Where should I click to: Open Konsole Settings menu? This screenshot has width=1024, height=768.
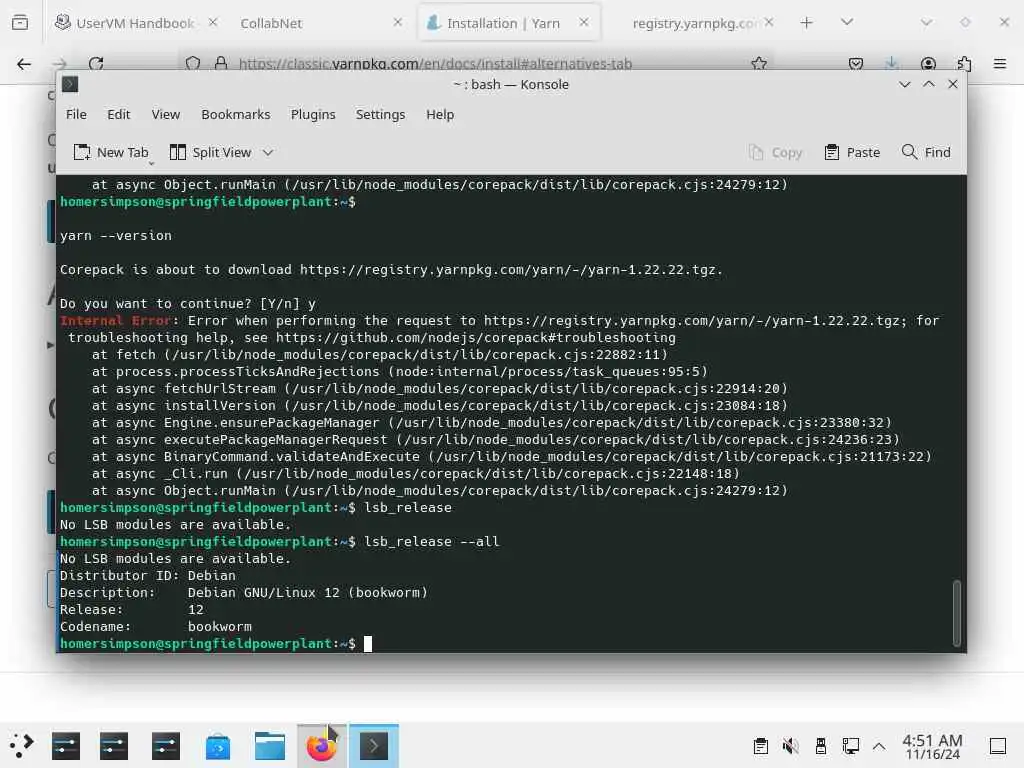click(380, 114)
